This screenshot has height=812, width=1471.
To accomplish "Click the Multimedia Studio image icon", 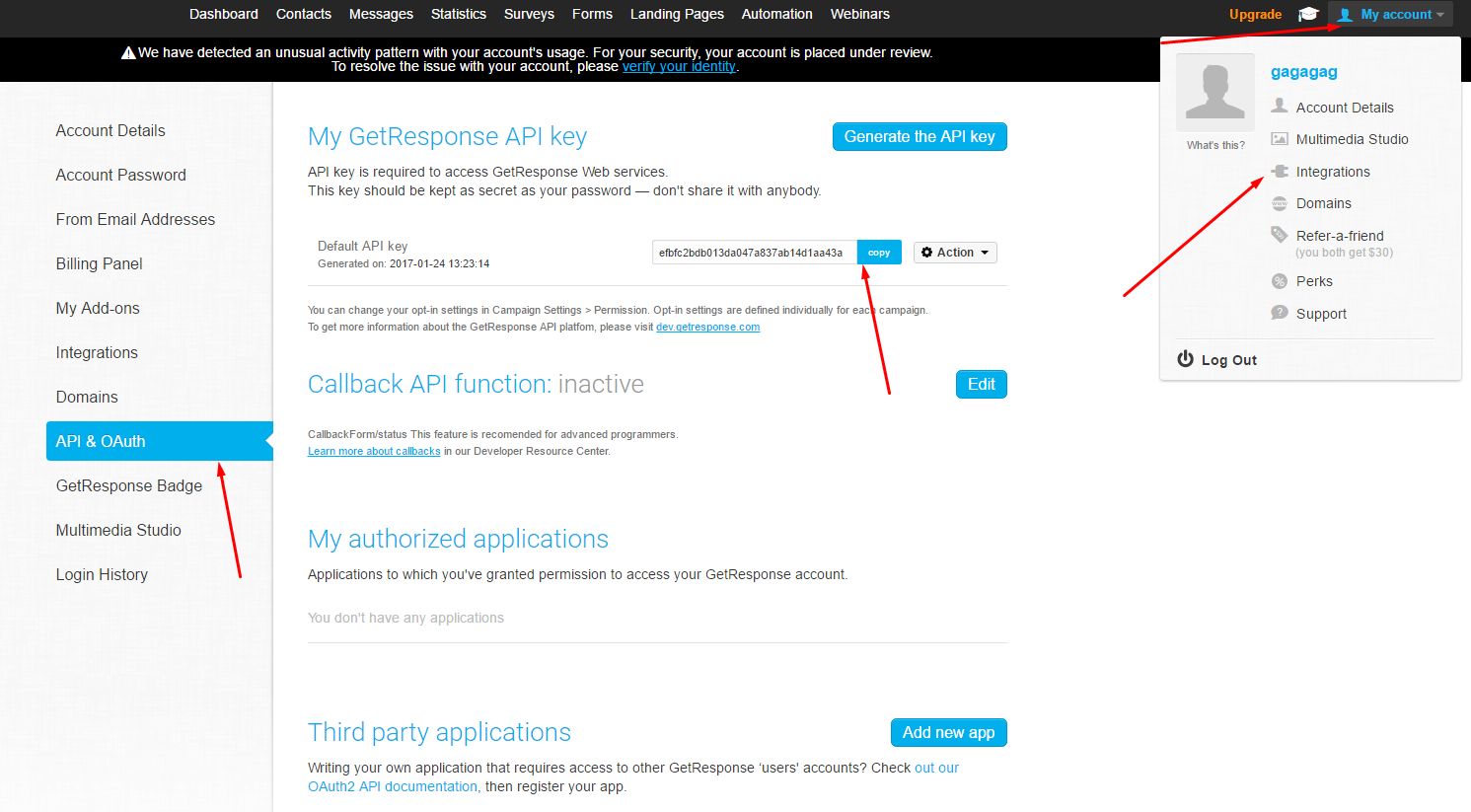I will (1280, 139).
